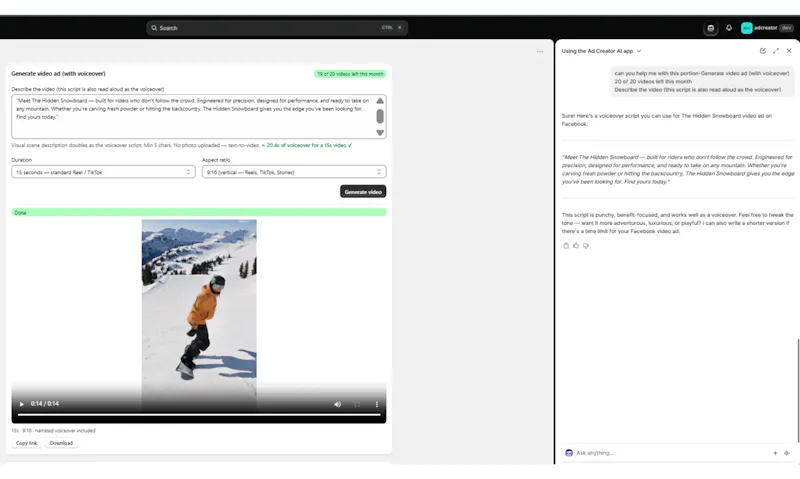Click the scroll down arrow in the script box
Screen dimensions: 800x479
click(x=380, y=133)
